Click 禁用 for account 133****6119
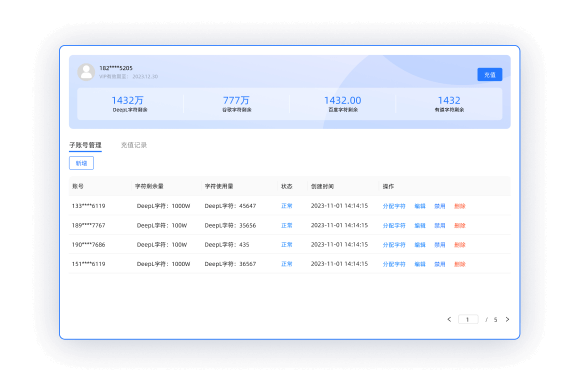The height and width of the screenshot is (390, 580). click(x=440, y=206)
